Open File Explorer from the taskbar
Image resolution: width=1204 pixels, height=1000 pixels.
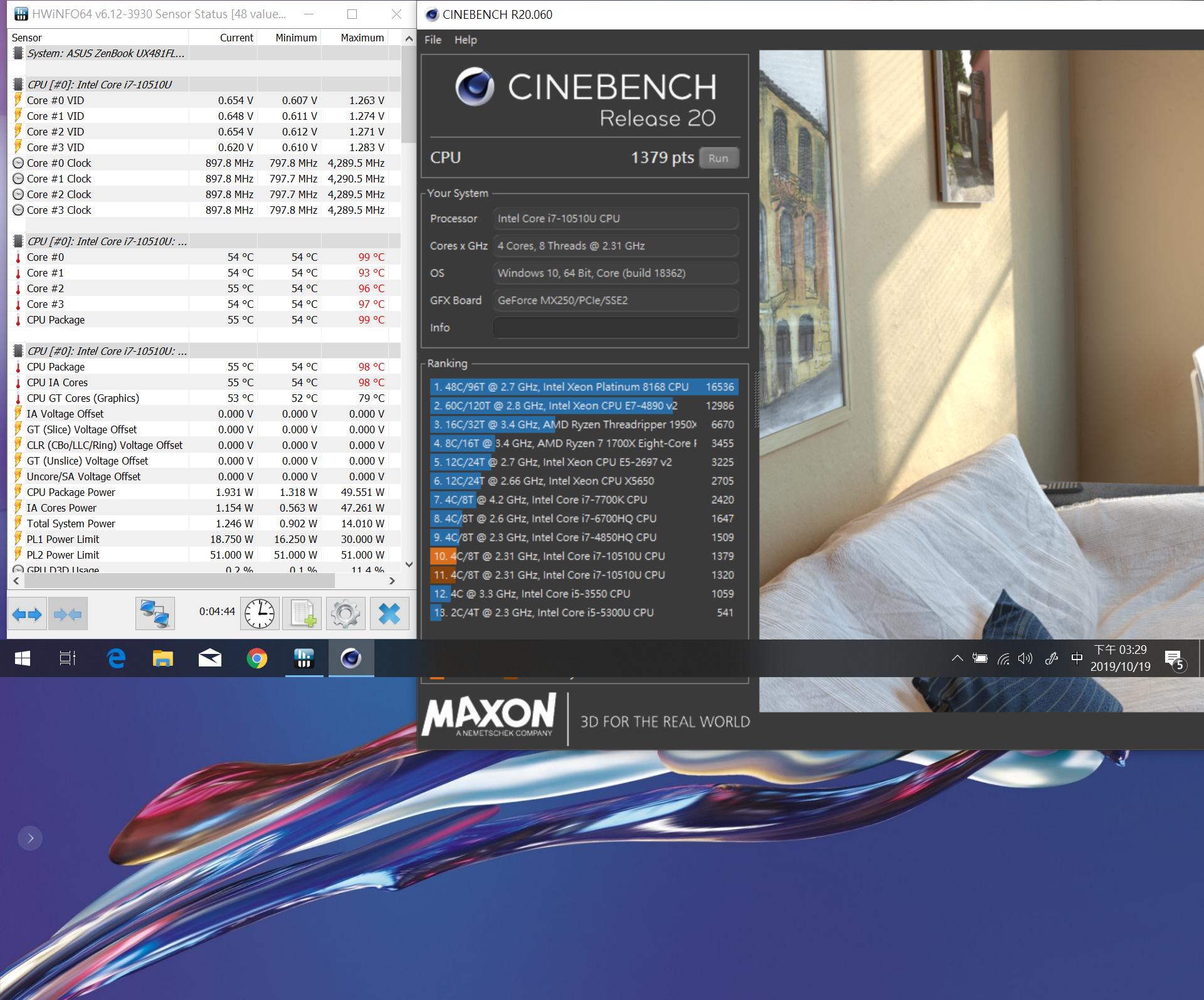coord(163,658)
